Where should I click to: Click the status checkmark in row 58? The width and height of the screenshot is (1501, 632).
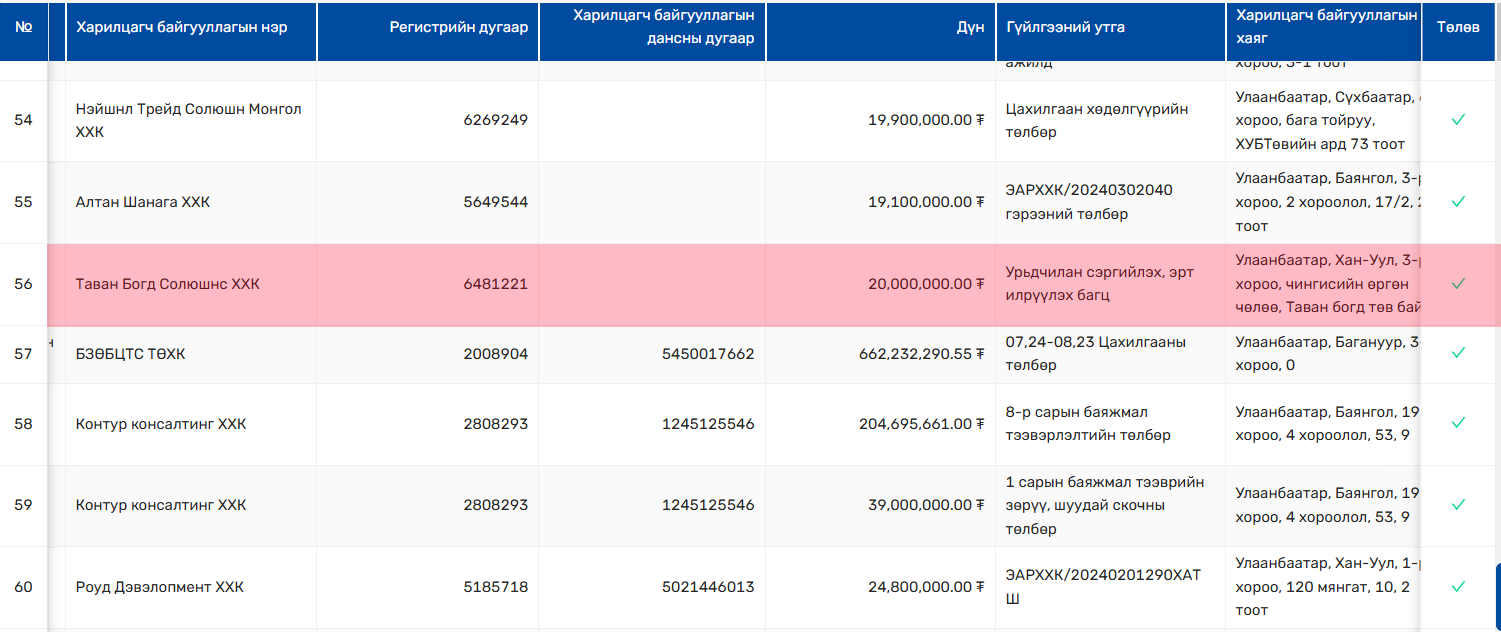1458,424
